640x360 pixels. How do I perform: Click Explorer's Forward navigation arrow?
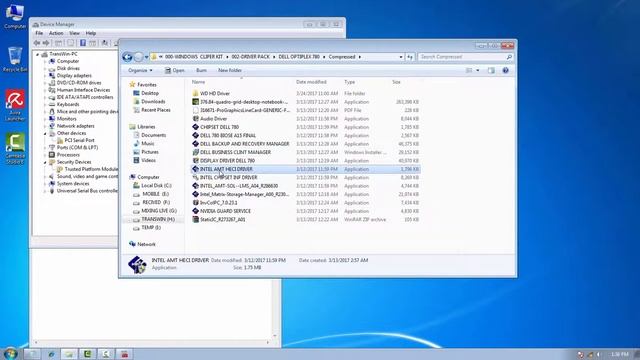coord(139,57)
